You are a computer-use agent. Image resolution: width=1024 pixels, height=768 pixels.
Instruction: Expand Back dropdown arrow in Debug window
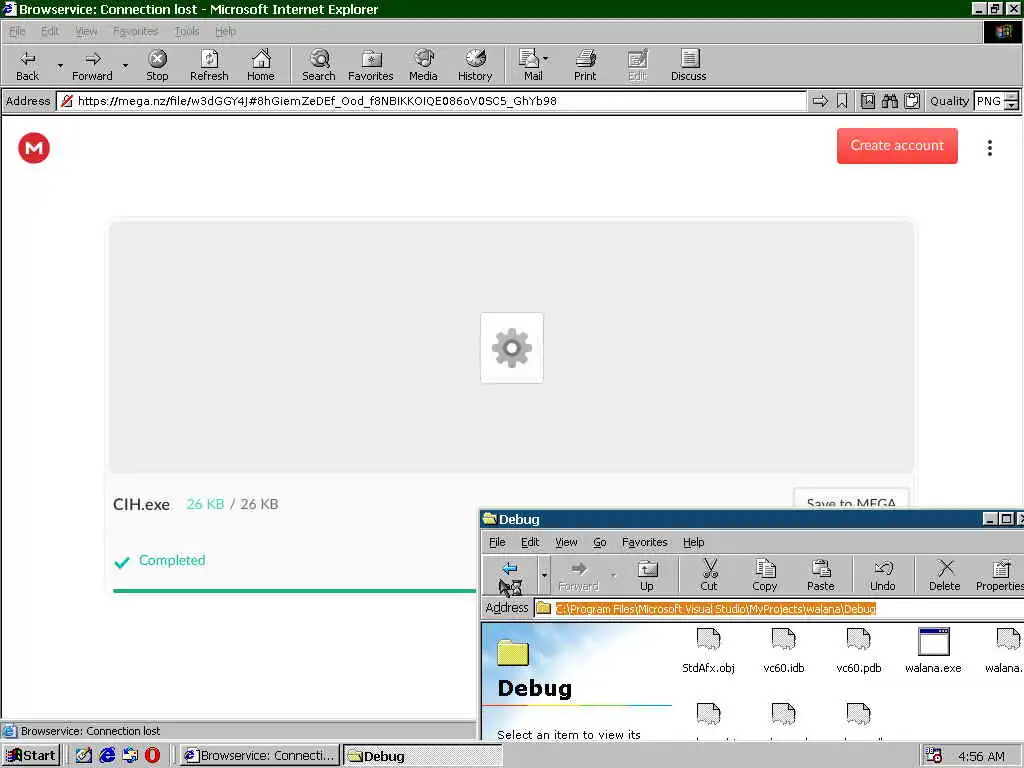[544, 575]
